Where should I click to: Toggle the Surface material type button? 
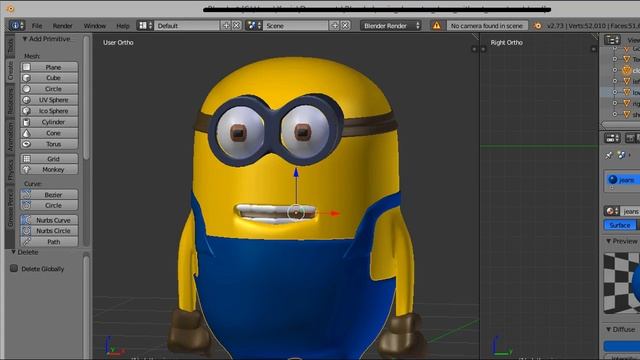tap(620, 225)
